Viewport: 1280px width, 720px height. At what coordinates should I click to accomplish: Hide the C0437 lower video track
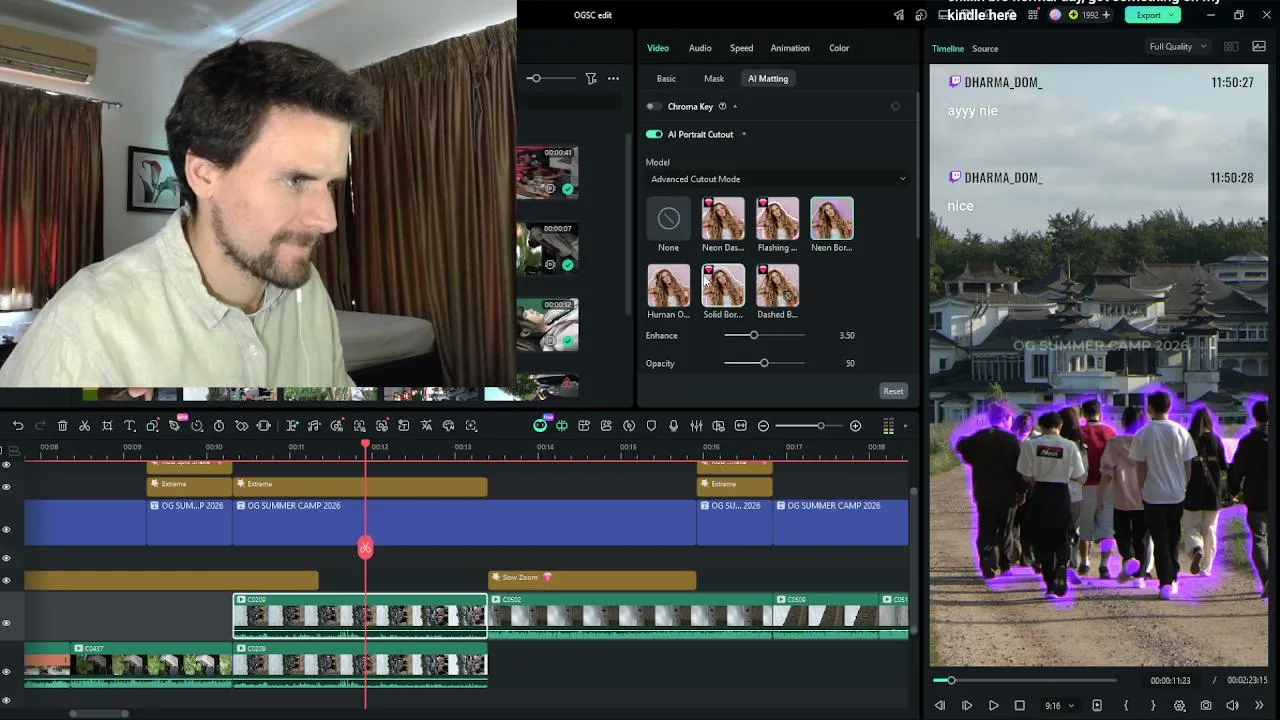[6, 671]
